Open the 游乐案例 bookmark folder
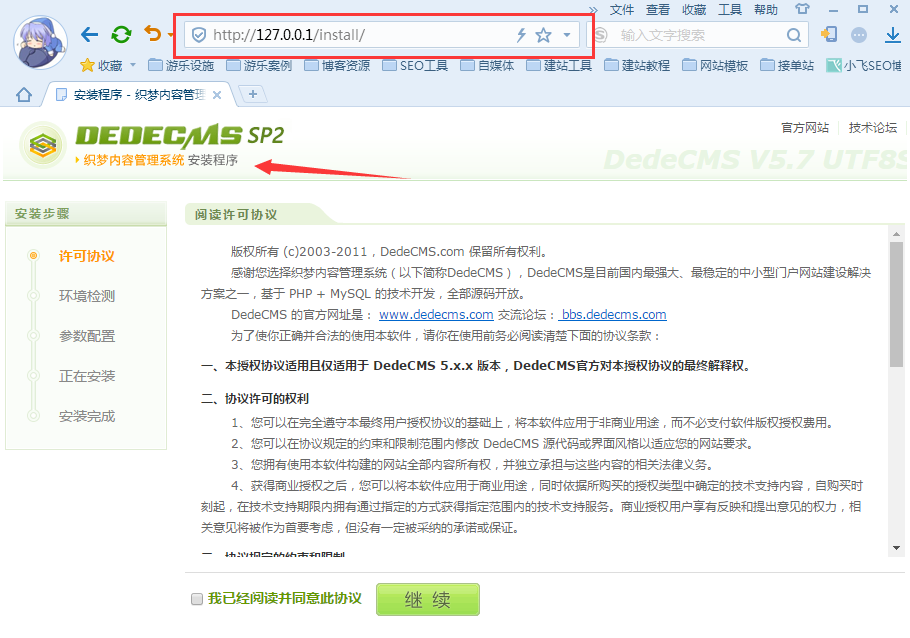Image resolution: width=910 pixels, height=638 pixels. click(259, 66)
